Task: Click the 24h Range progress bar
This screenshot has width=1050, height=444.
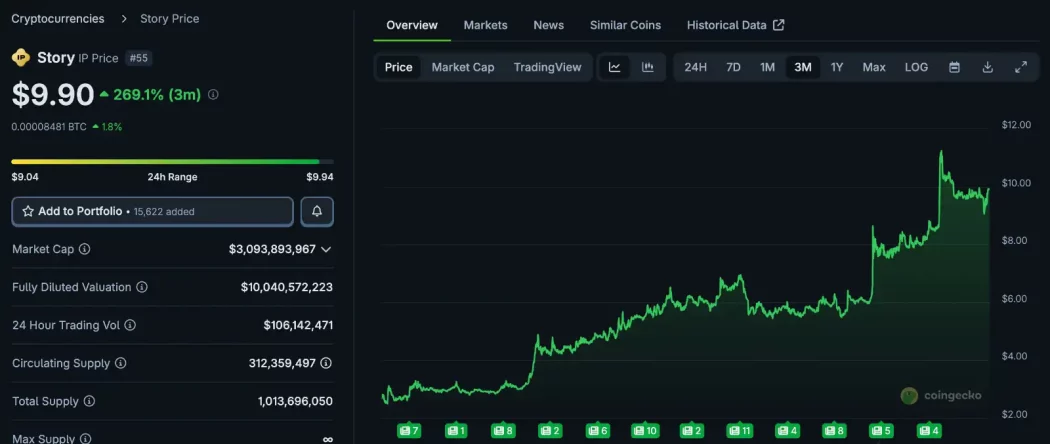Action: tap(172, 161)
